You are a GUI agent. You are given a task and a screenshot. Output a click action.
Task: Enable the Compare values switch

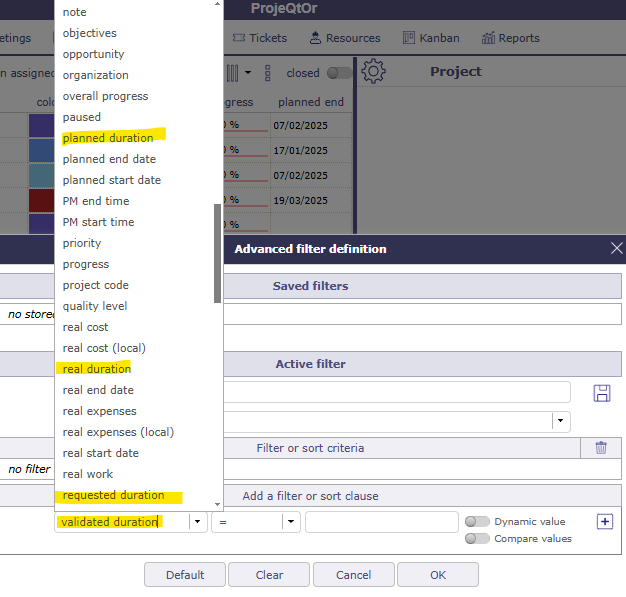477,539
